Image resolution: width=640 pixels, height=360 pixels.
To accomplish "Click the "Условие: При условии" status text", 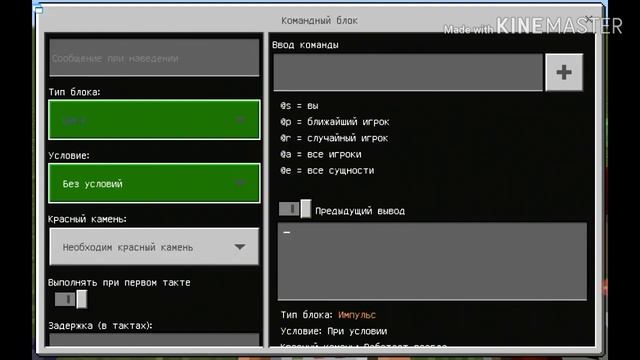I will click(x=334, y=331).
